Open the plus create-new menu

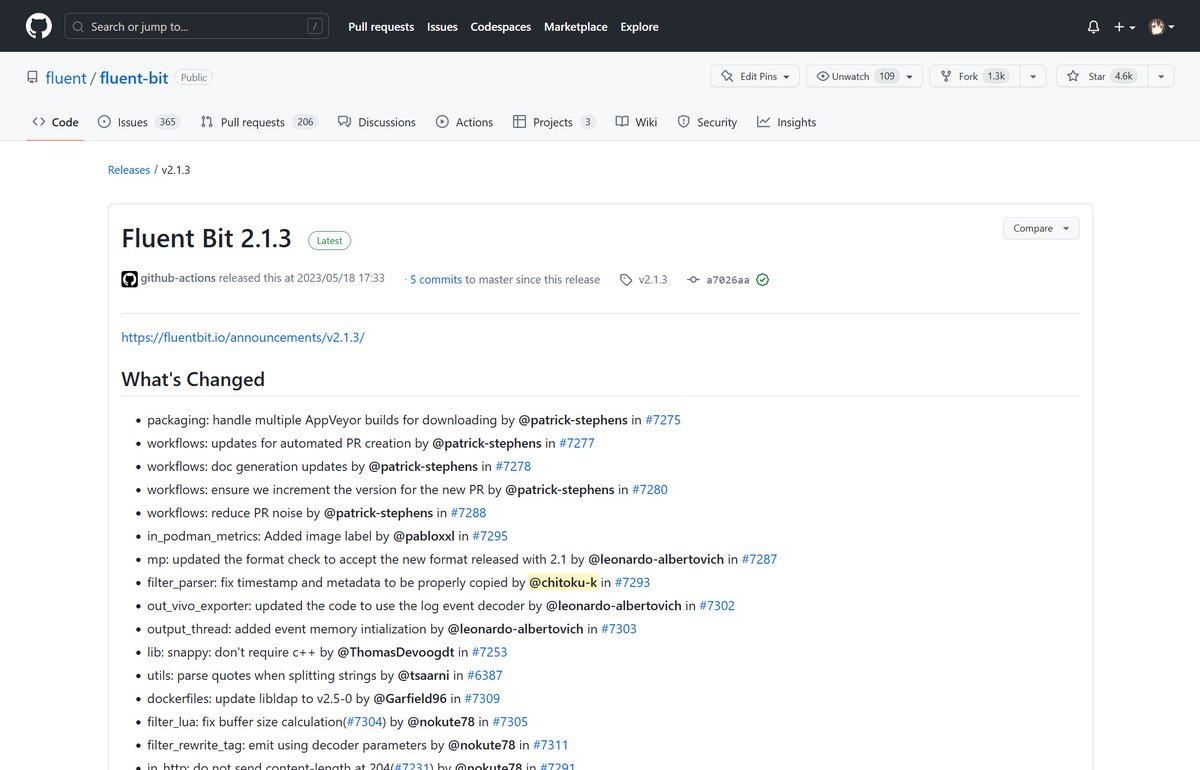(x=1125, y=27)
